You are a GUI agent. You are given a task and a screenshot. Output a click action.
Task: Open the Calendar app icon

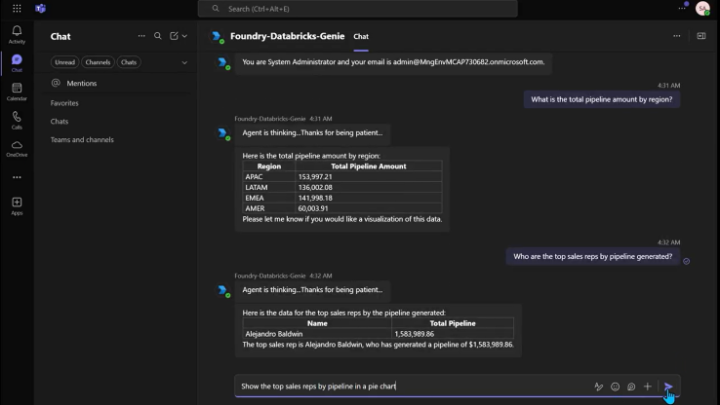tap(17, 91)
